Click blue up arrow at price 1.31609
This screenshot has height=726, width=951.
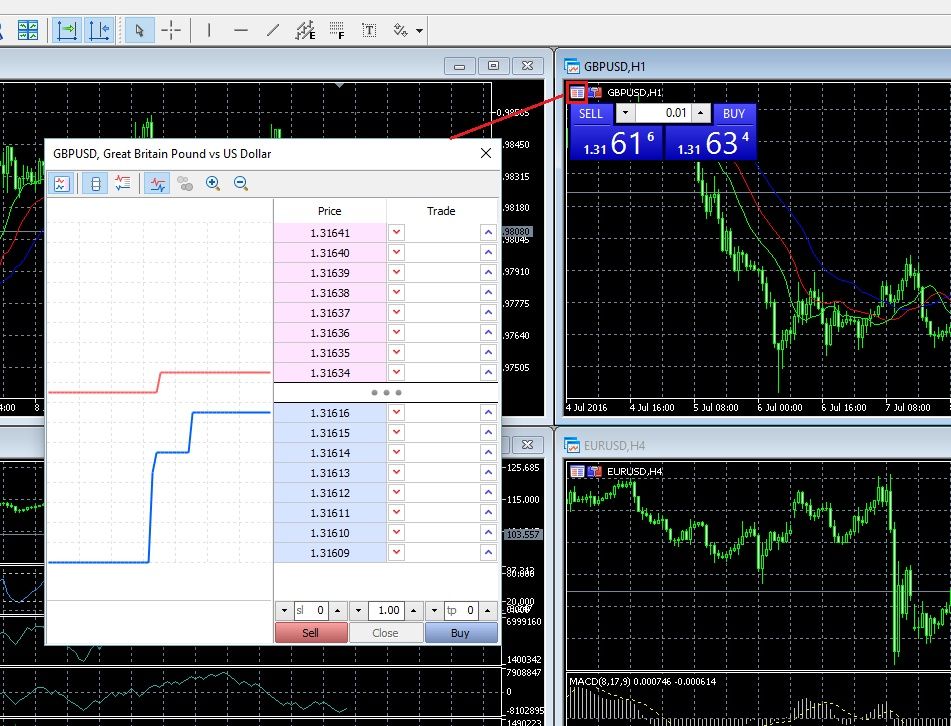point(488,553)
